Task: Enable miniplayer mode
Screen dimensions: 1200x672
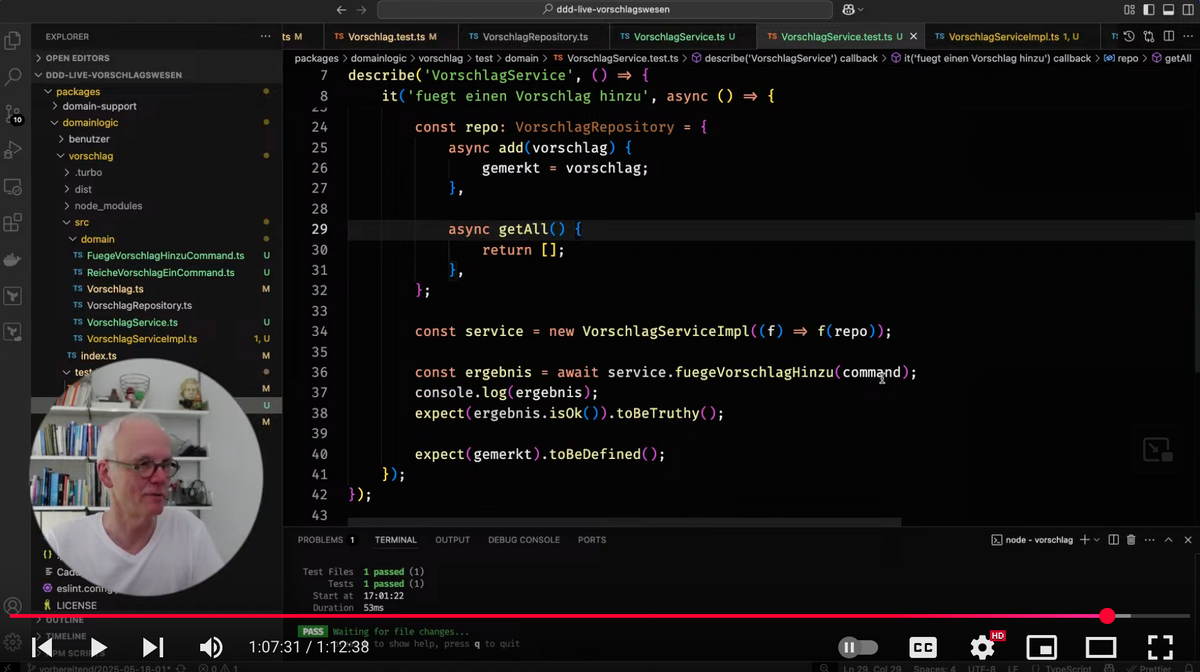Action: [x=1042, y=647]
